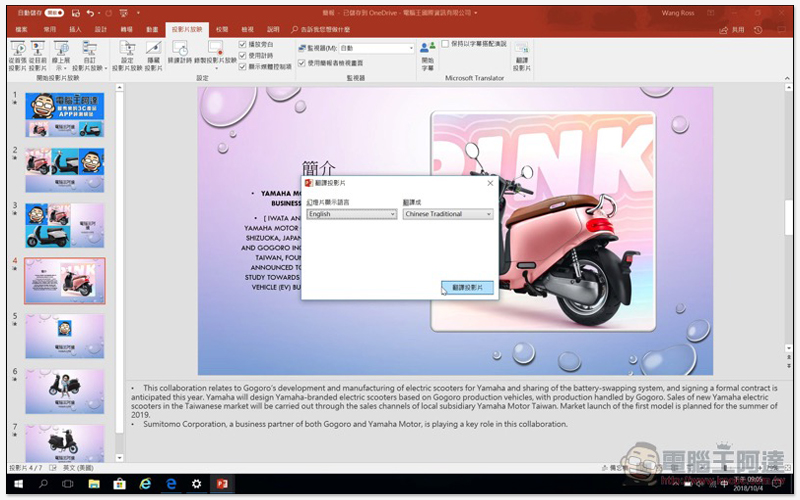Select slide 1 thumbnail
This screenshot has width=800, height=500.
point(65,115)
